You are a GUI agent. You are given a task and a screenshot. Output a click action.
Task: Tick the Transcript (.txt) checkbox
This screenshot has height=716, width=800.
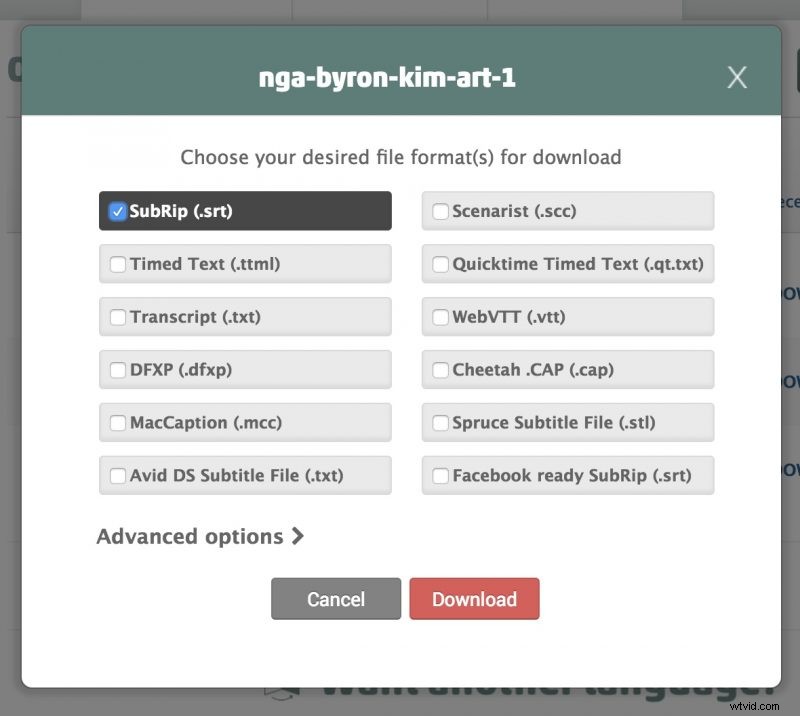[118, 317]
